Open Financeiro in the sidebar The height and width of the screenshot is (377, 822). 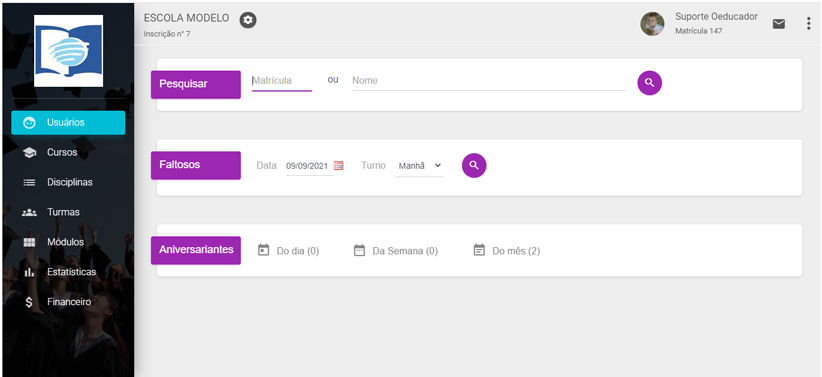click(x=69, y=302)
